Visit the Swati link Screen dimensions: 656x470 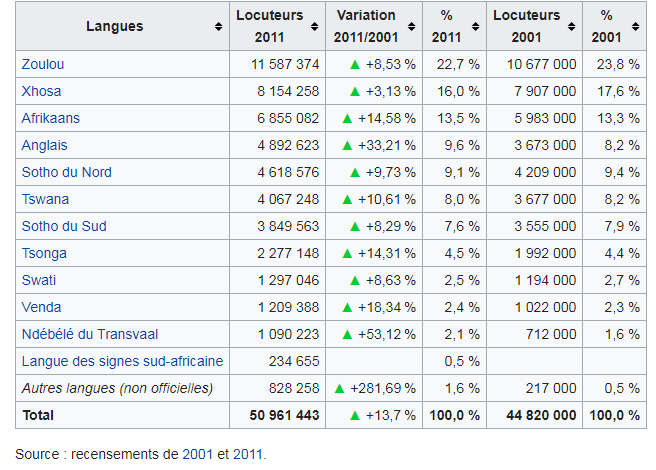pyautogui.click(x=38, y=280)
